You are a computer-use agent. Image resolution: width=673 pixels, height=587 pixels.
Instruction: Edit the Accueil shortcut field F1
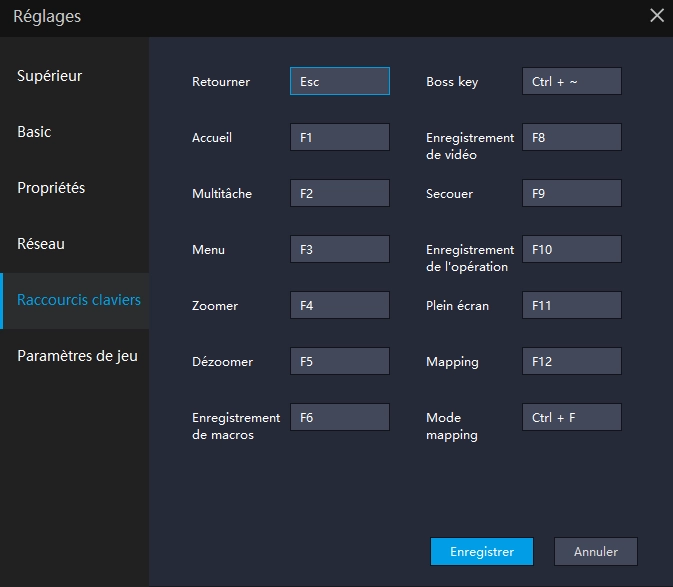point(339,137)
